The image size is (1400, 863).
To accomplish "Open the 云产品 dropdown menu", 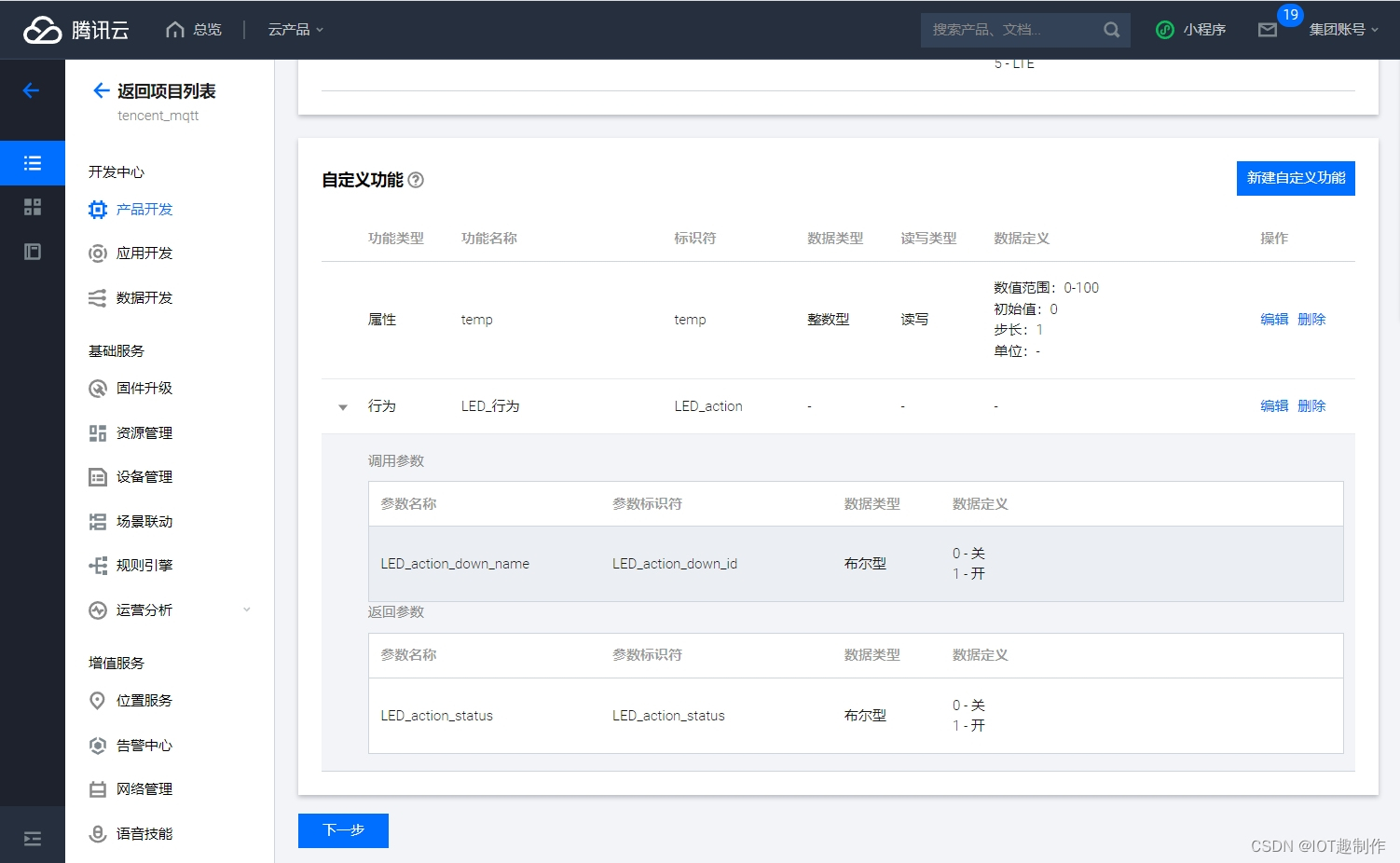I will click(295, 30).
